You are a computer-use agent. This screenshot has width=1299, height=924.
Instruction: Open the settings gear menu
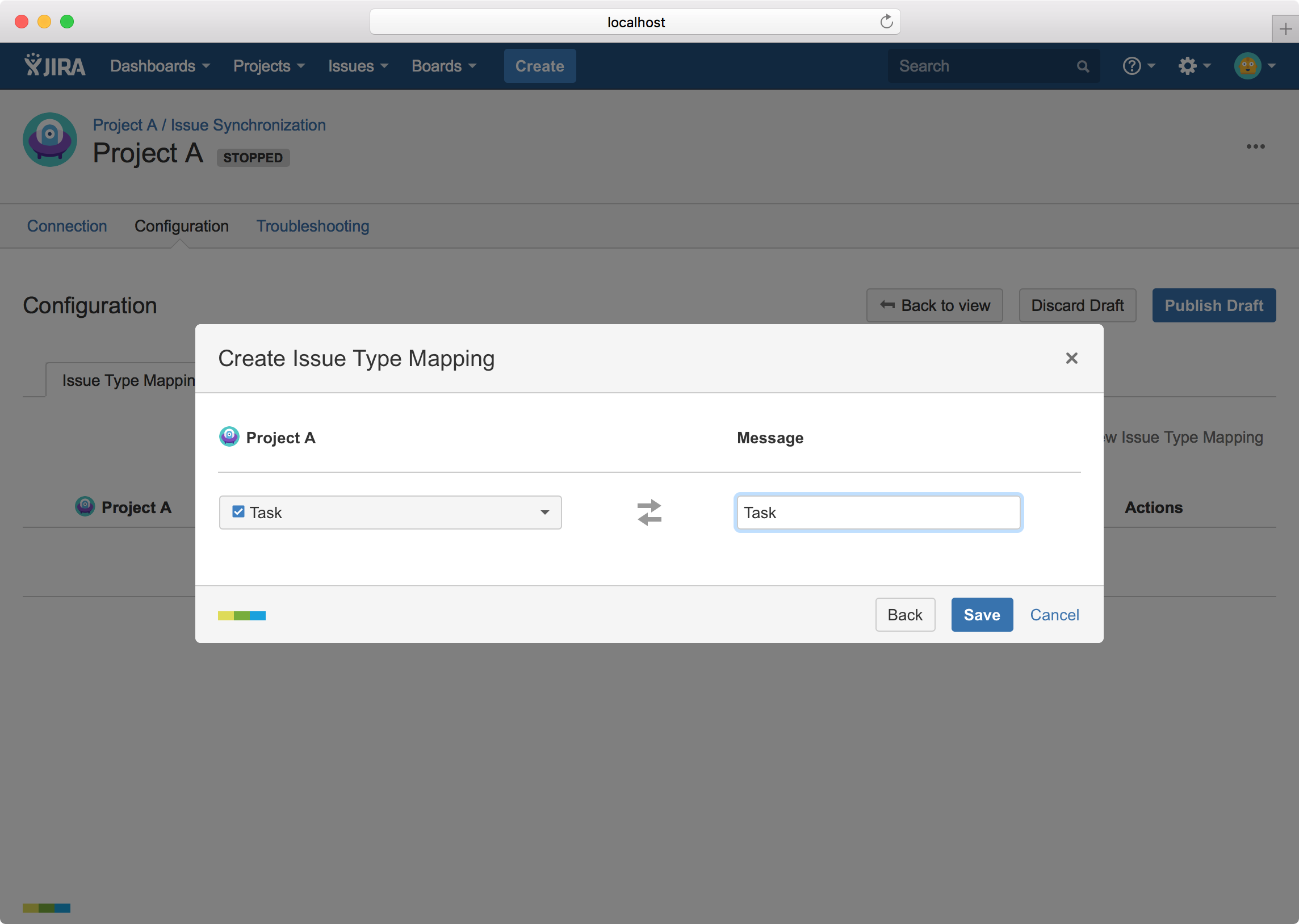1193,66
